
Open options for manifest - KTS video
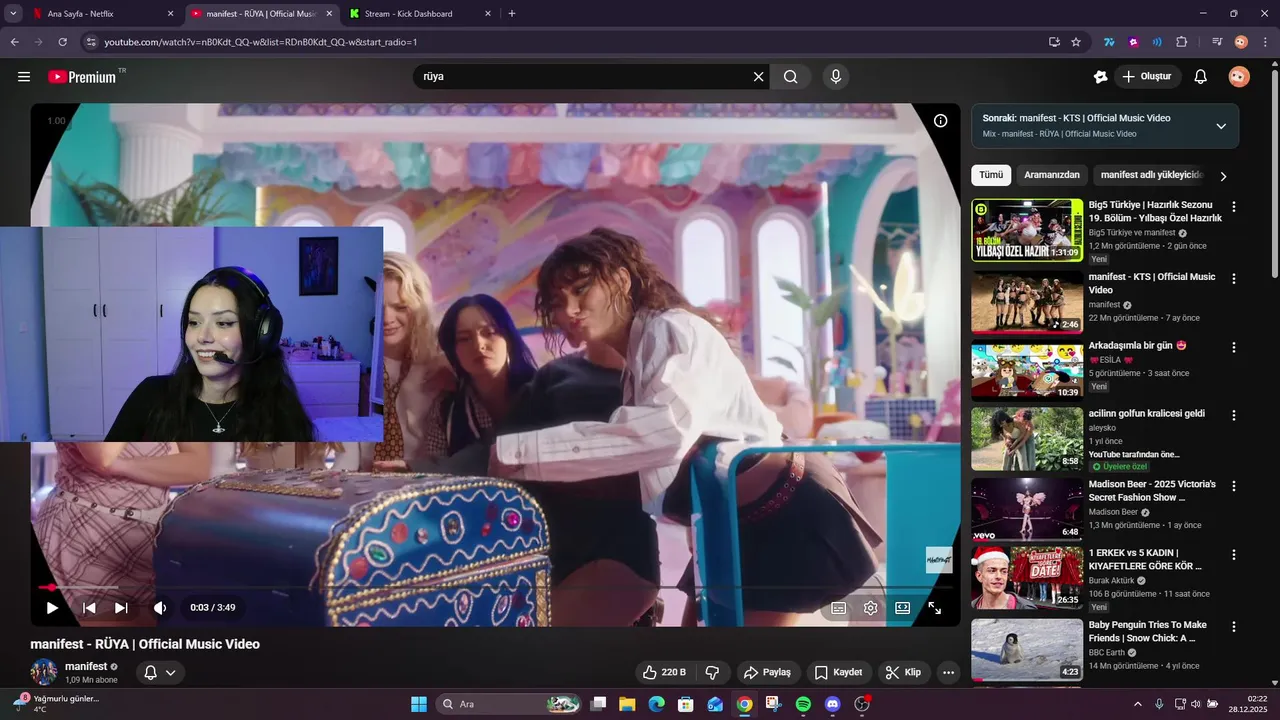[x=1233, y=279]
